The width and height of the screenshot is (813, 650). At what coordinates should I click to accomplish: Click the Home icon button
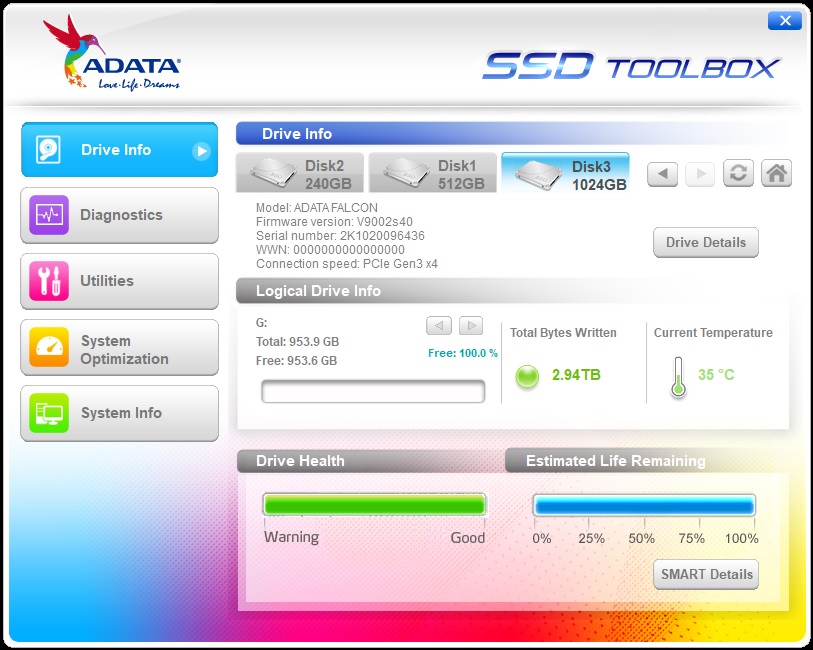(776, 173)
